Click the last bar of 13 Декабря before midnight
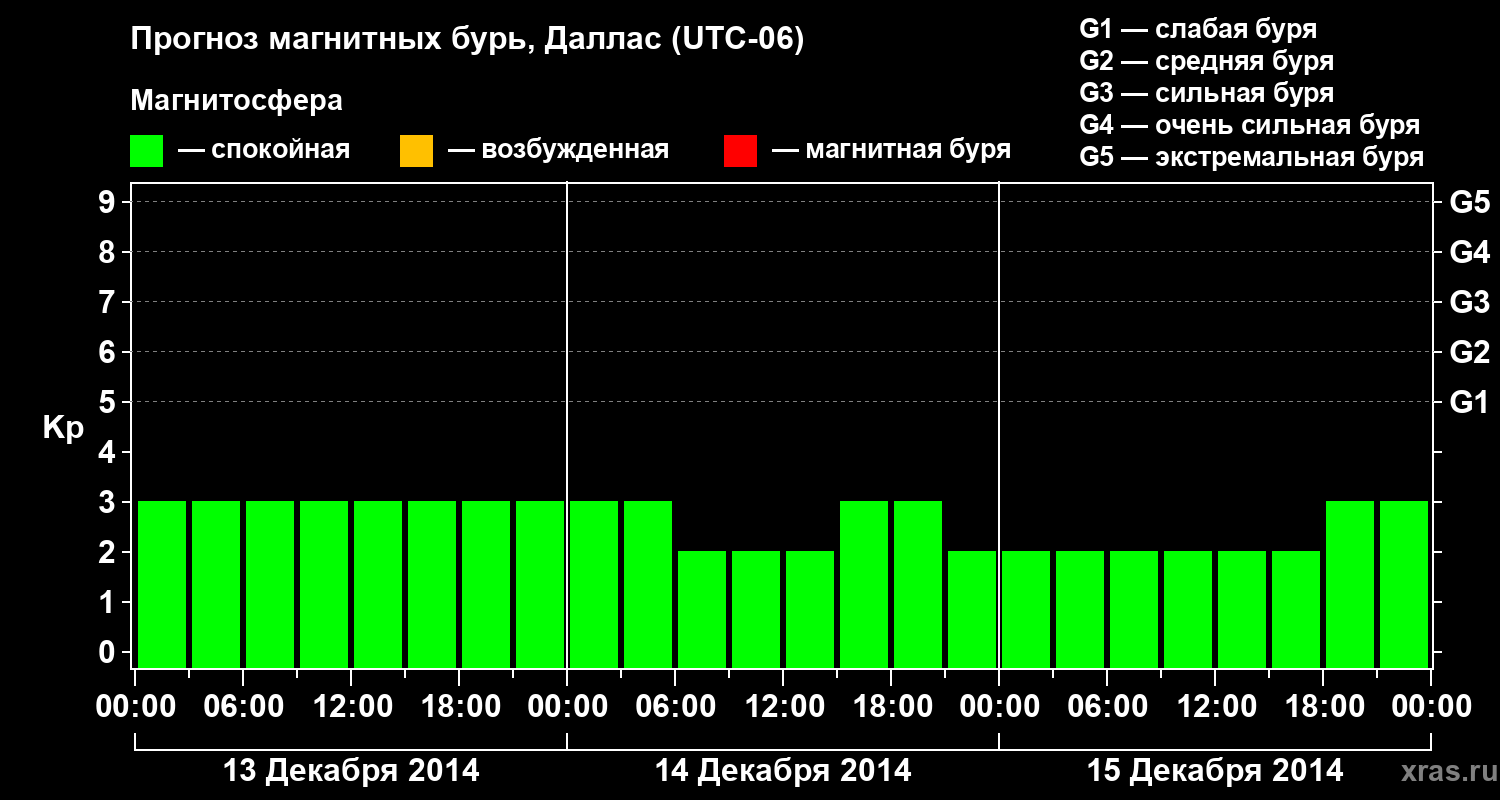 [540, 584]
